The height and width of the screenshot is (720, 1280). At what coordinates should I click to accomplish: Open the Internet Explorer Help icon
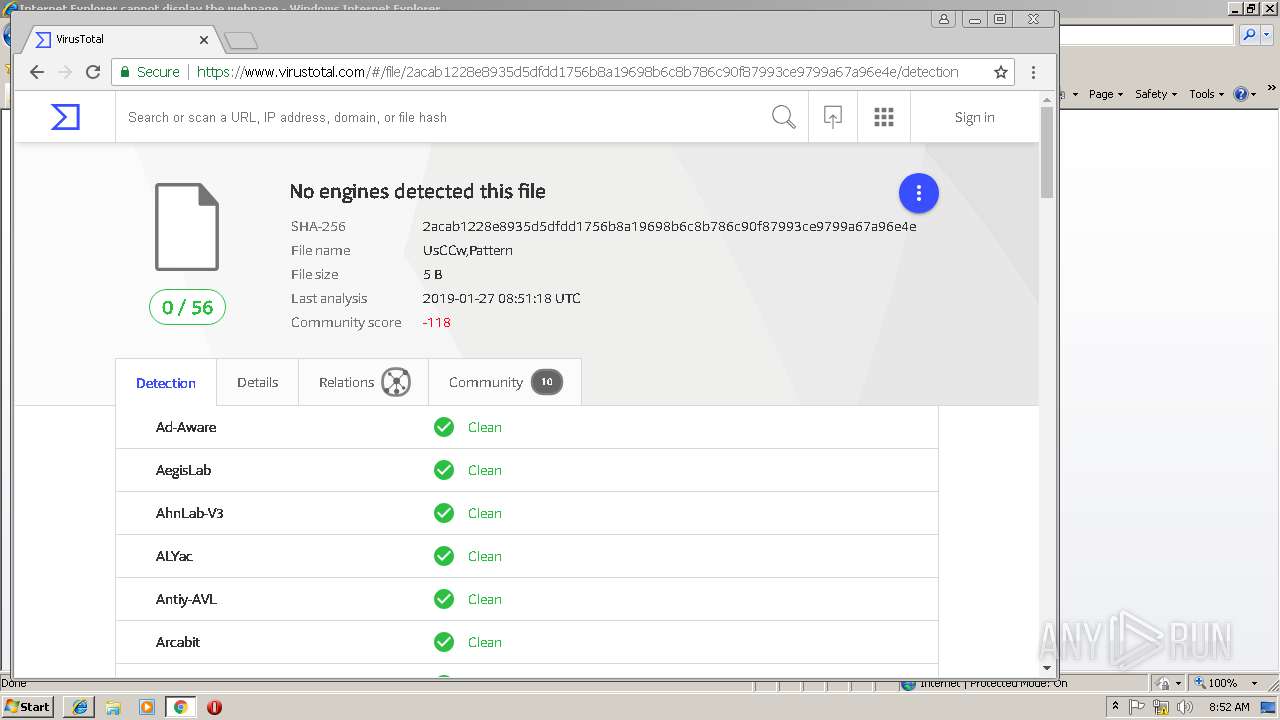[x=1240, y=94]
